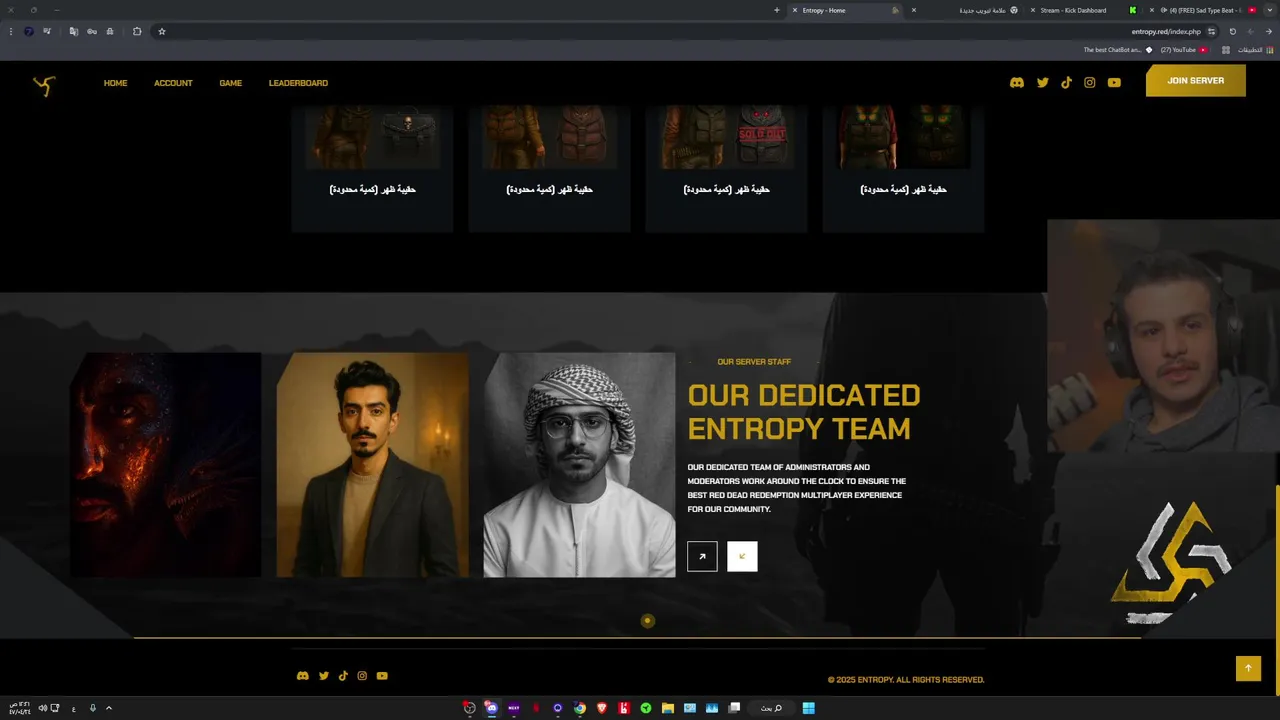
Task: Select the lava dragon face team portrait
Action: coord(165,465)
